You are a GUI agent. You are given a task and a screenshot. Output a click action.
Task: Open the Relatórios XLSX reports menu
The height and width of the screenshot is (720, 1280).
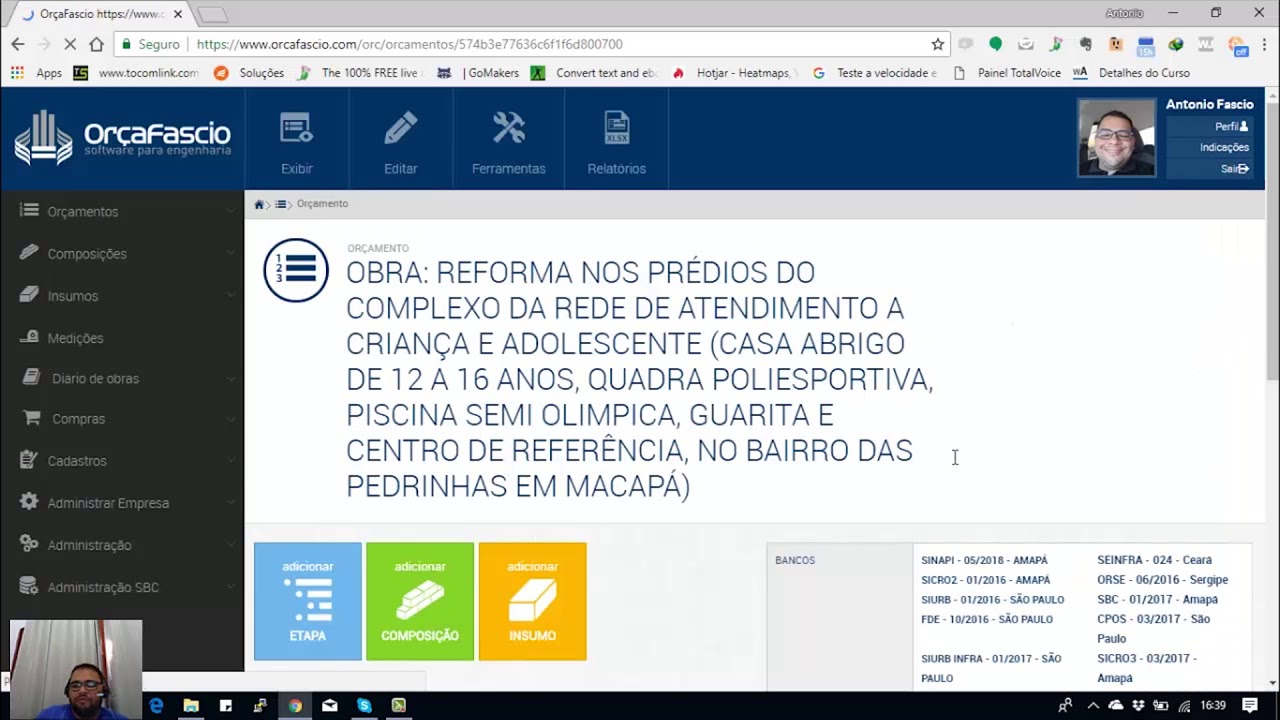[616, 142]
